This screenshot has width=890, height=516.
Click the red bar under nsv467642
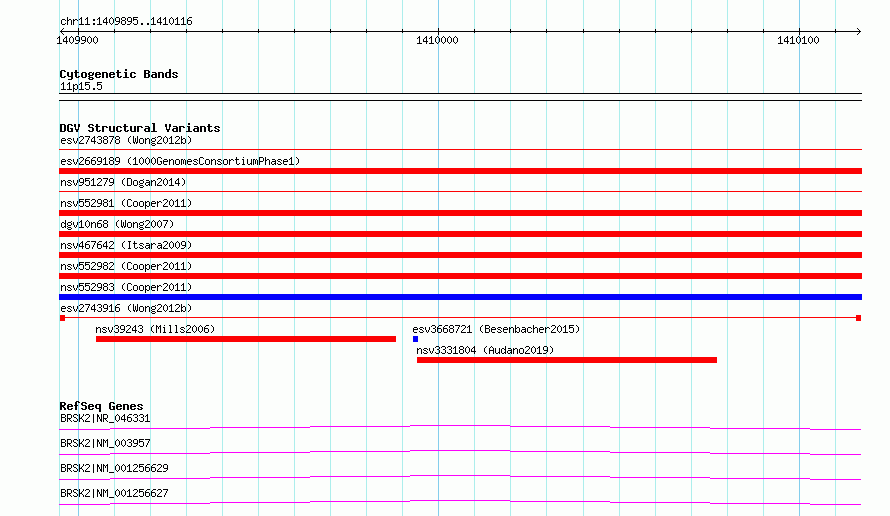[460, 255]
